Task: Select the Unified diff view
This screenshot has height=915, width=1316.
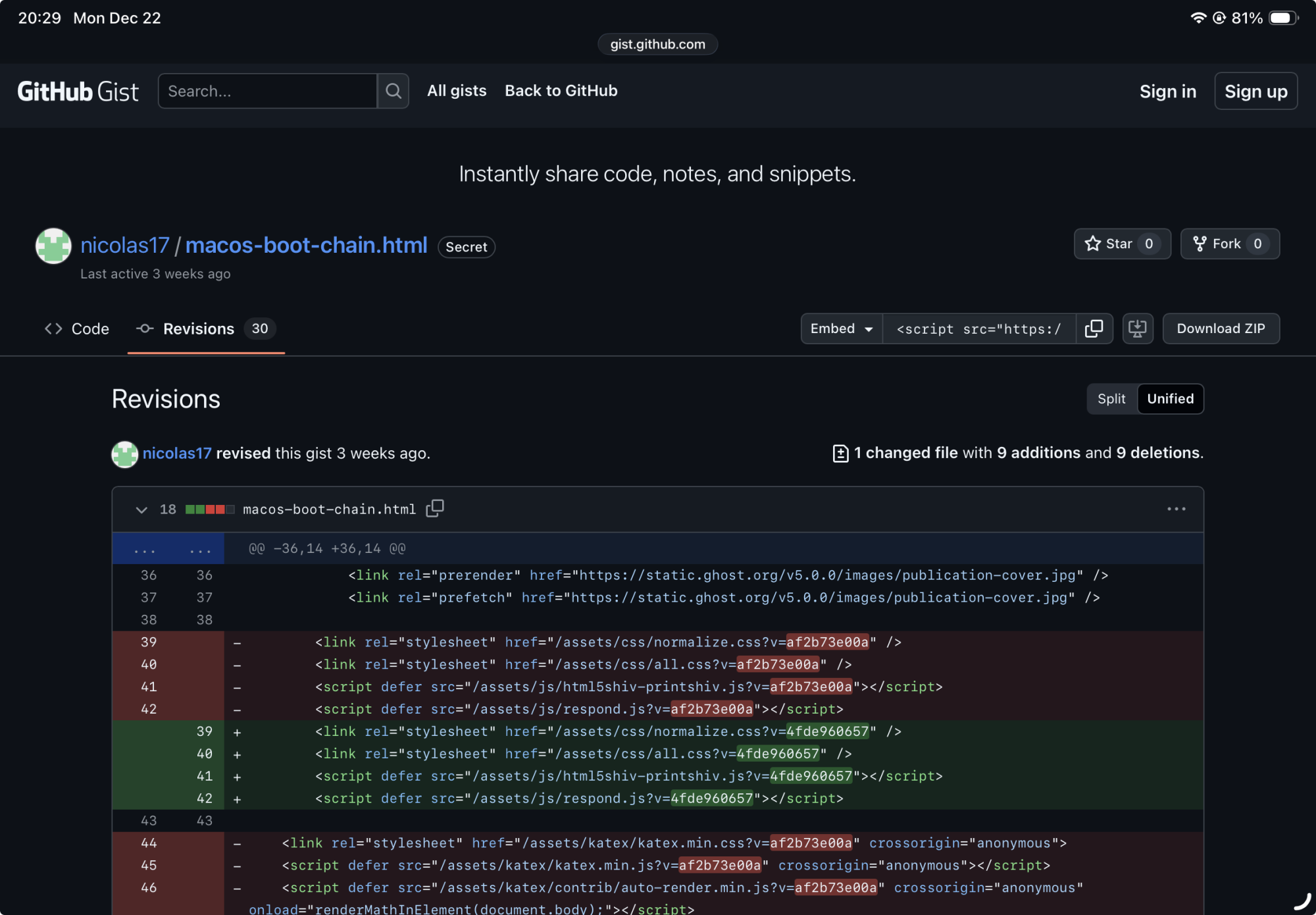Action: point(1170,399)
